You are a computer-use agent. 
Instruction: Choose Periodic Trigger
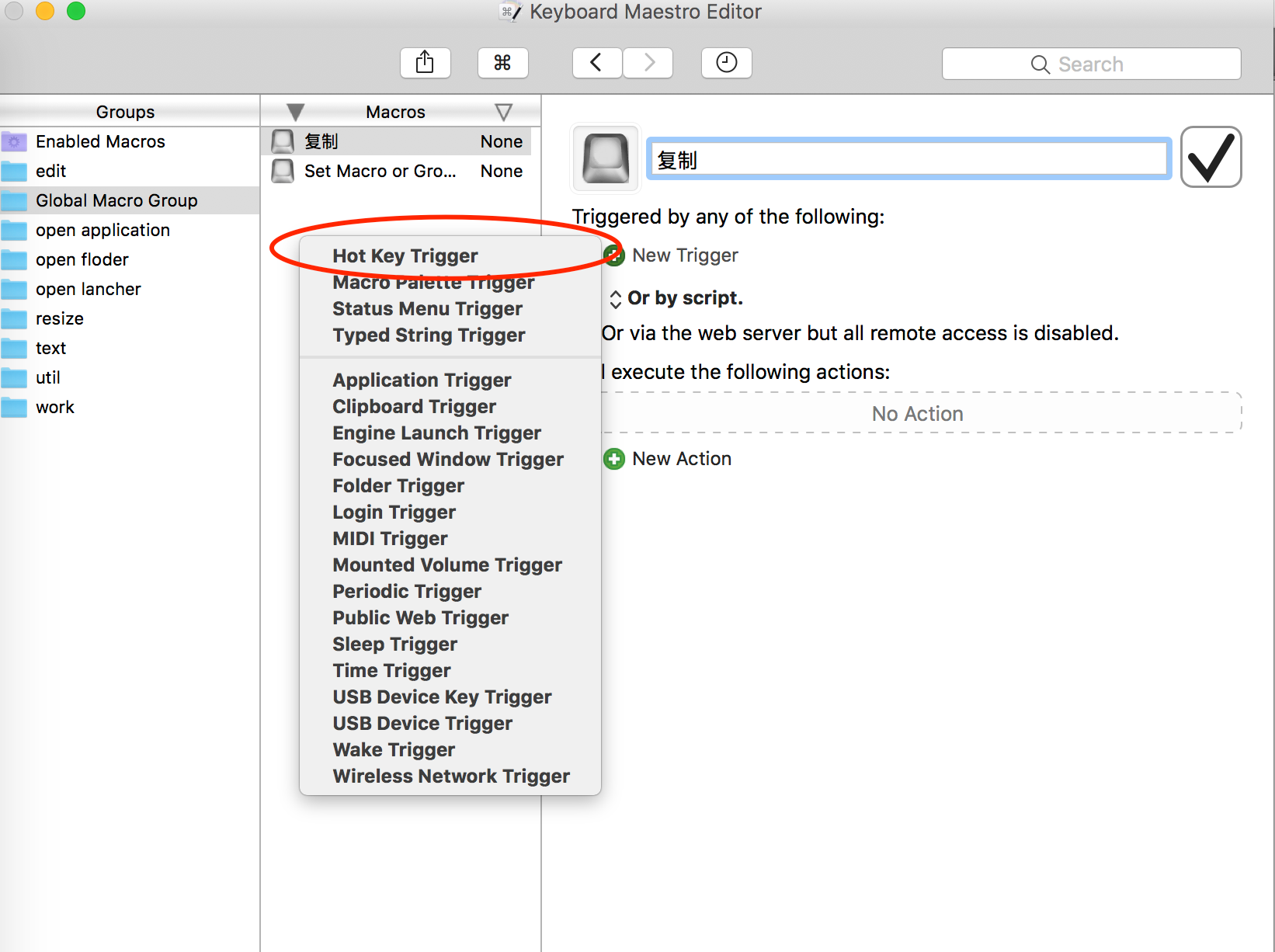[x=450, y=591]
